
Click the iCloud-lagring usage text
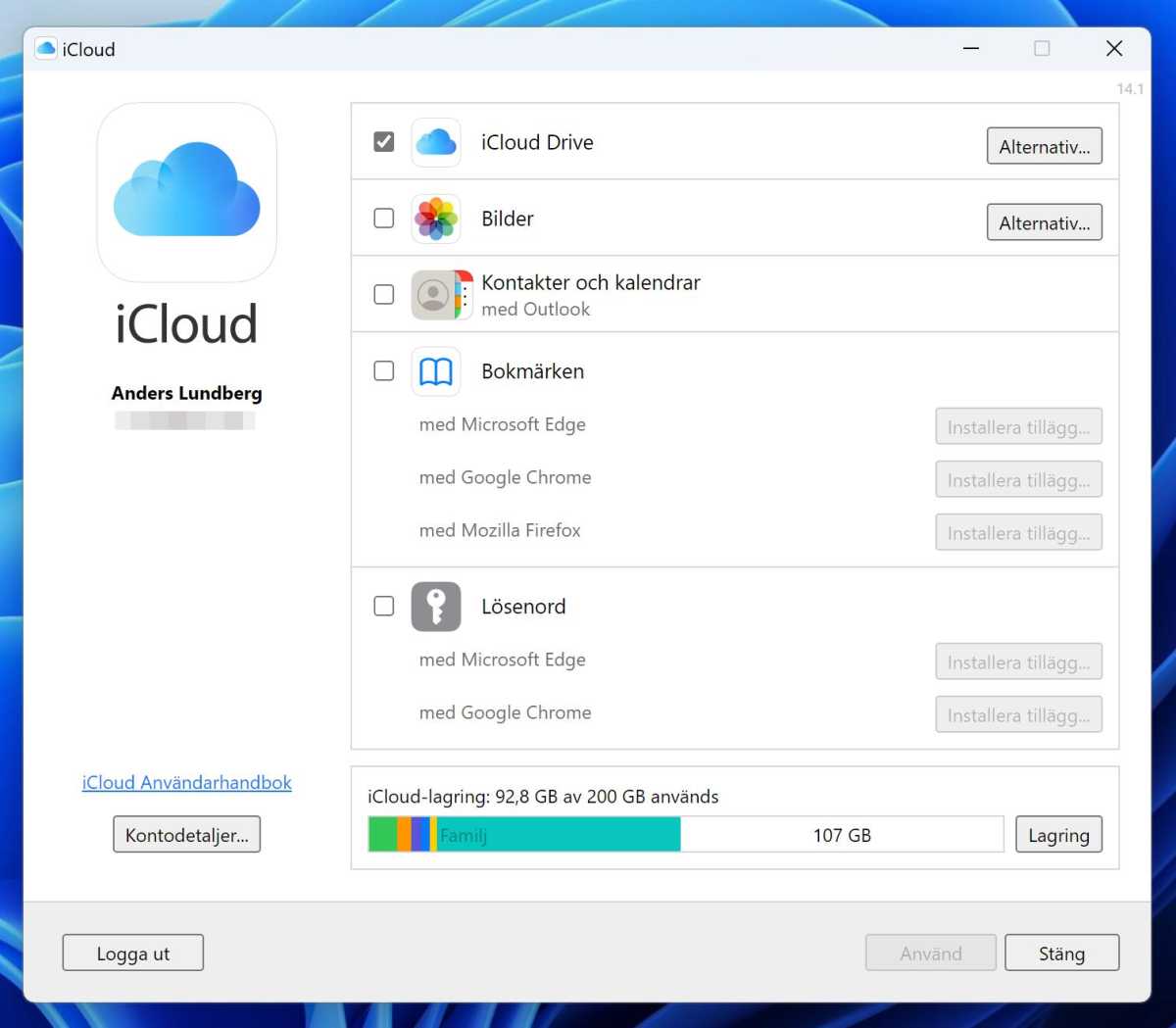point(543,797)
